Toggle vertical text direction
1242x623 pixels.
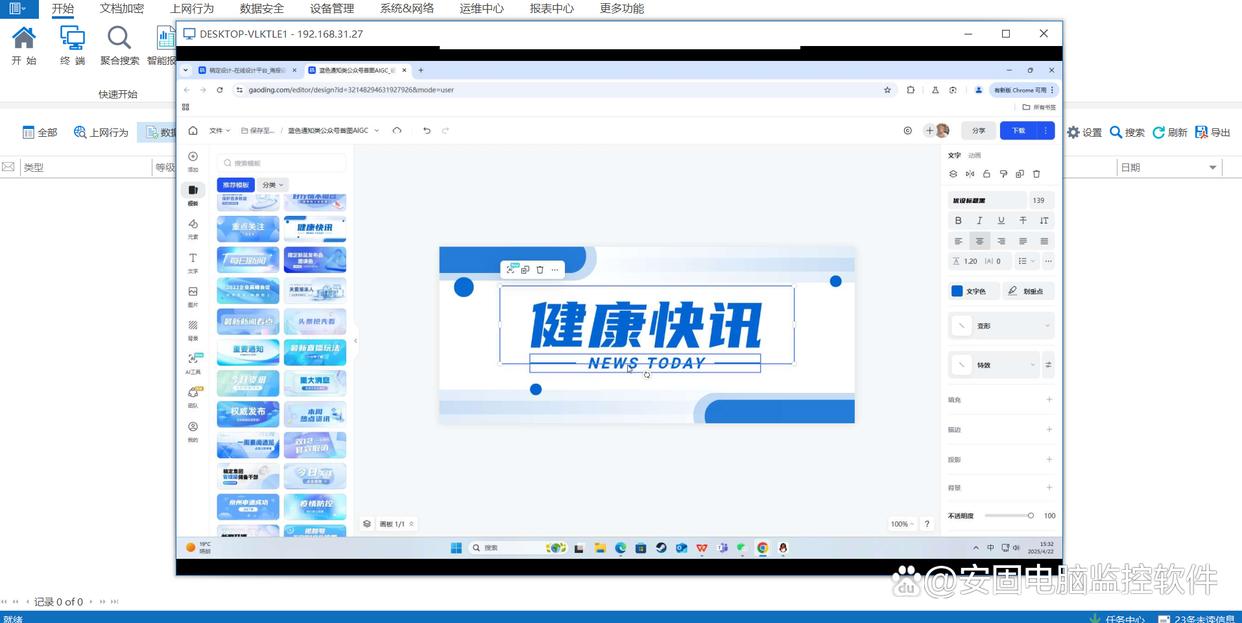tap(1044, 220)
